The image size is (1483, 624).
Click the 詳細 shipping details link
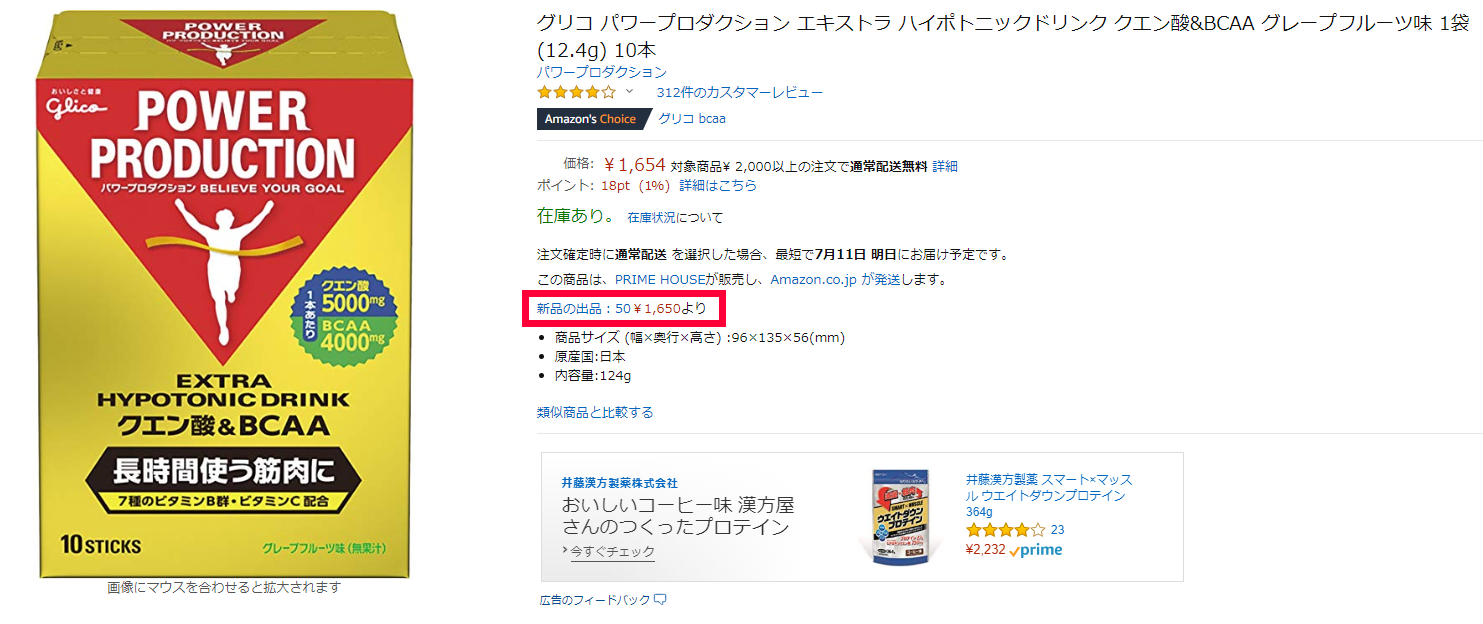pos(945,166)
